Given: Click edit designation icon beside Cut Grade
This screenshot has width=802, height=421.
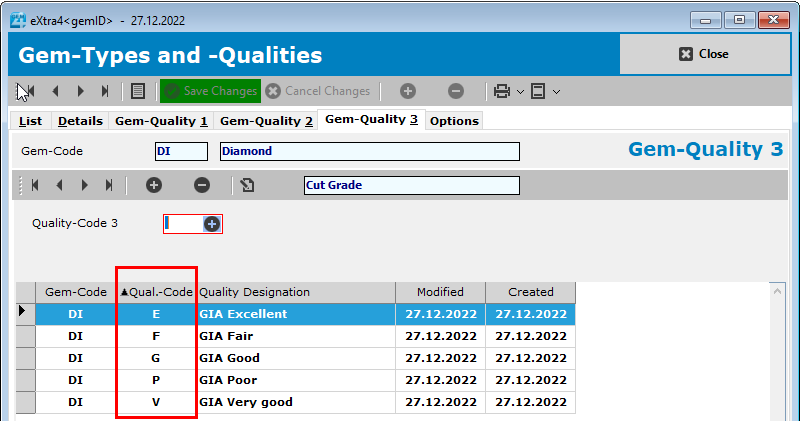Looking at the screenshot, I should click(x=248, y=185).
